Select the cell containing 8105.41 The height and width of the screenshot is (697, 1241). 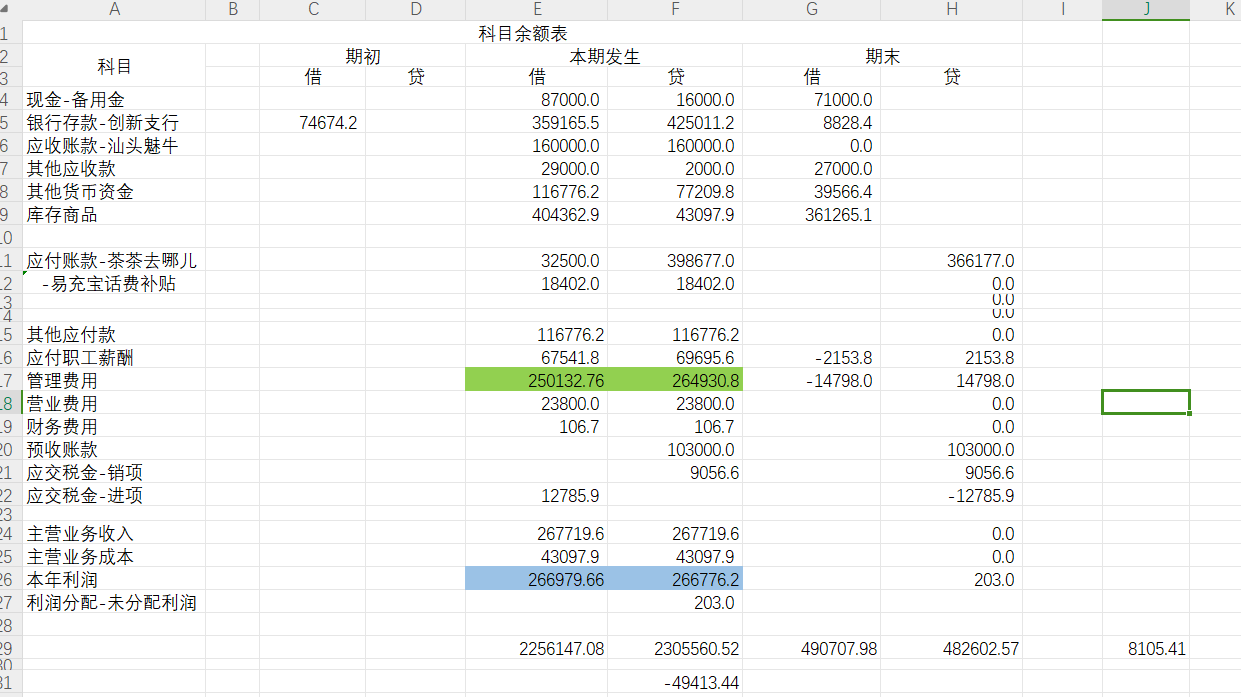[1146, 649]
